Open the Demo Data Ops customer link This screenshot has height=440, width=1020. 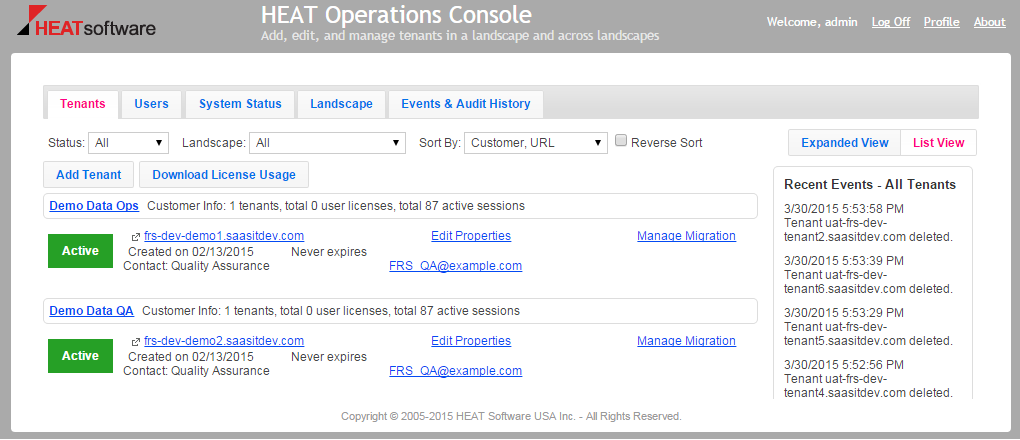click(x=94, y=206)
